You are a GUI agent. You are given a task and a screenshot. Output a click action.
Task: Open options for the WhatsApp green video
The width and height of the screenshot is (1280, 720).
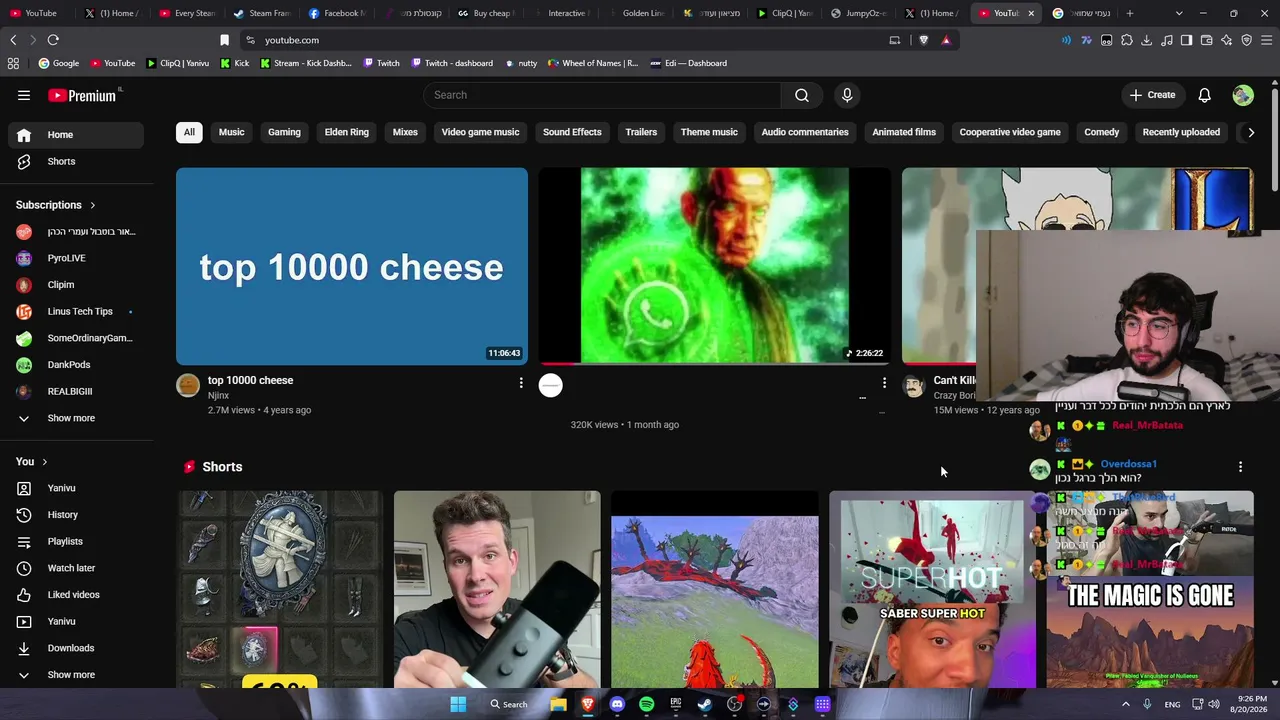pos(884,382)
